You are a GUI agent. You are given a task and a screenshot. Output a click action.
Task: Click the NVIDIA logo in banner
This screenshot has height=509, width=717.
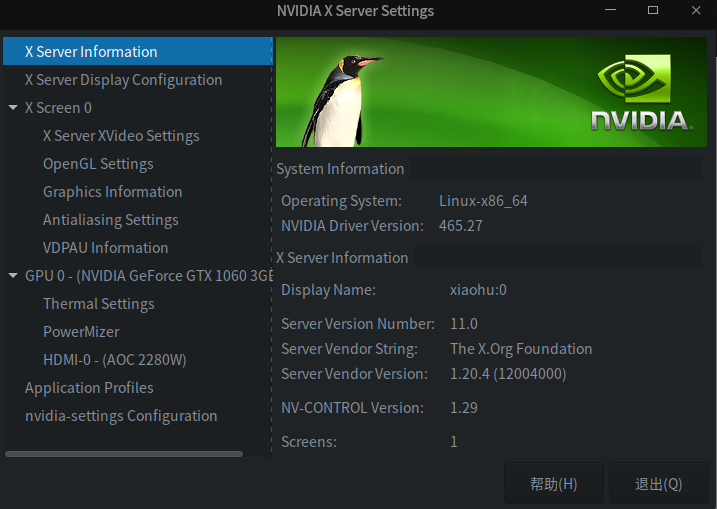point(640,95)
